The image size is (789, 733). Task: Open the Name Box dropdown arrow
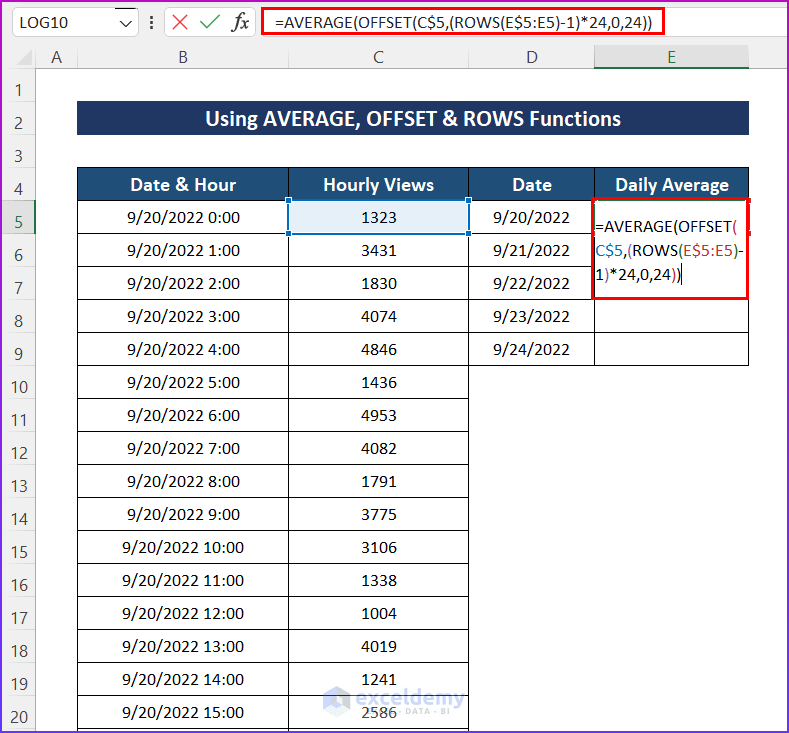click(126, 23)
